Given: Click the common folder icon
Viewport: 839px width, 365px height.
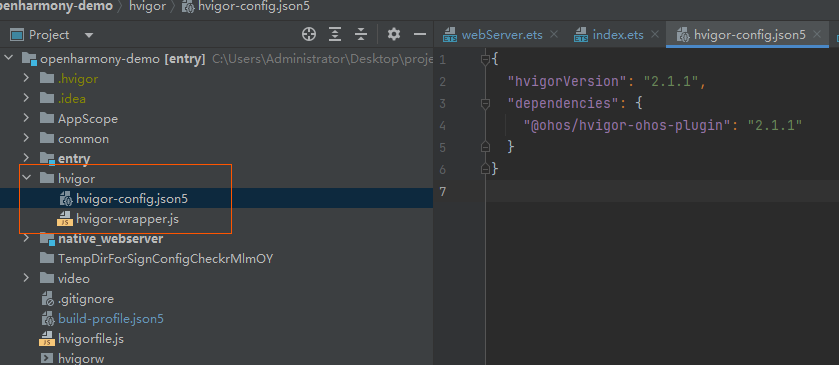Looking at the screenshot, I should pyautogui.click(x=47, y=138).
